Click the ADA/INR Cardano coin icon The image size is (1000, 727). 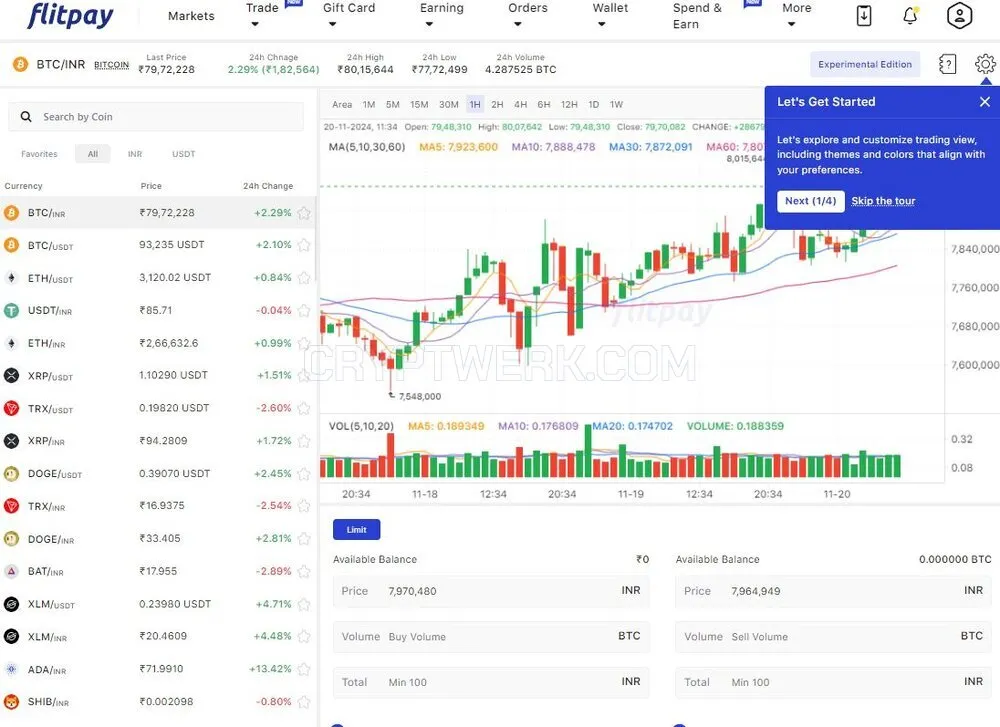point(11,669)
